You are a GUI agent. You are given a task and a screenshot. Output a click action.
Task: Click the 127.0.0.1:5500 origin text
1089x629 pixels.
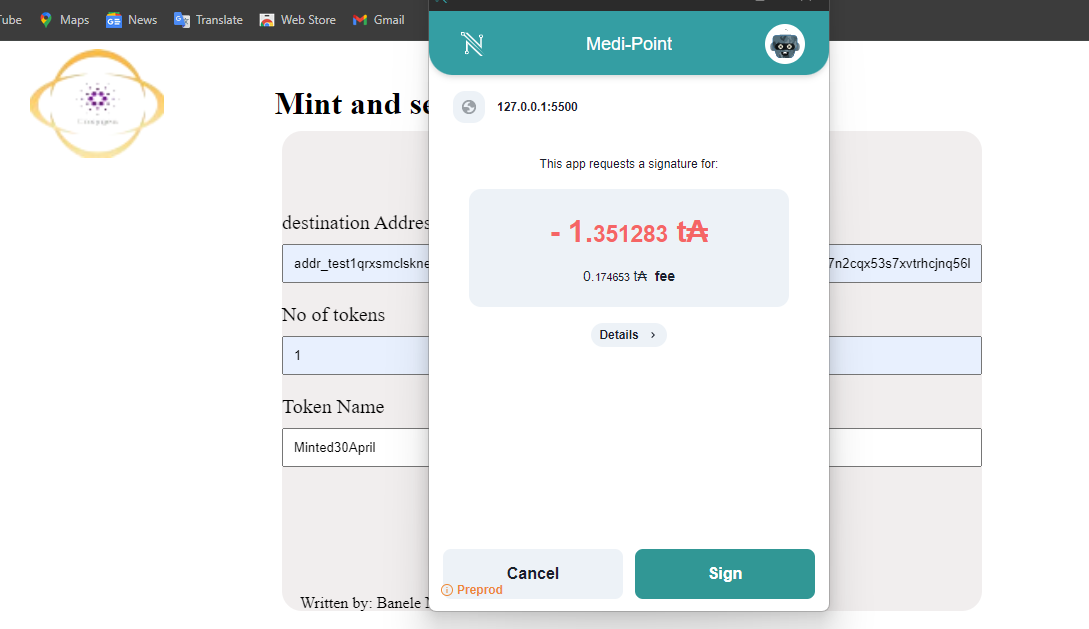pos(537,107)
